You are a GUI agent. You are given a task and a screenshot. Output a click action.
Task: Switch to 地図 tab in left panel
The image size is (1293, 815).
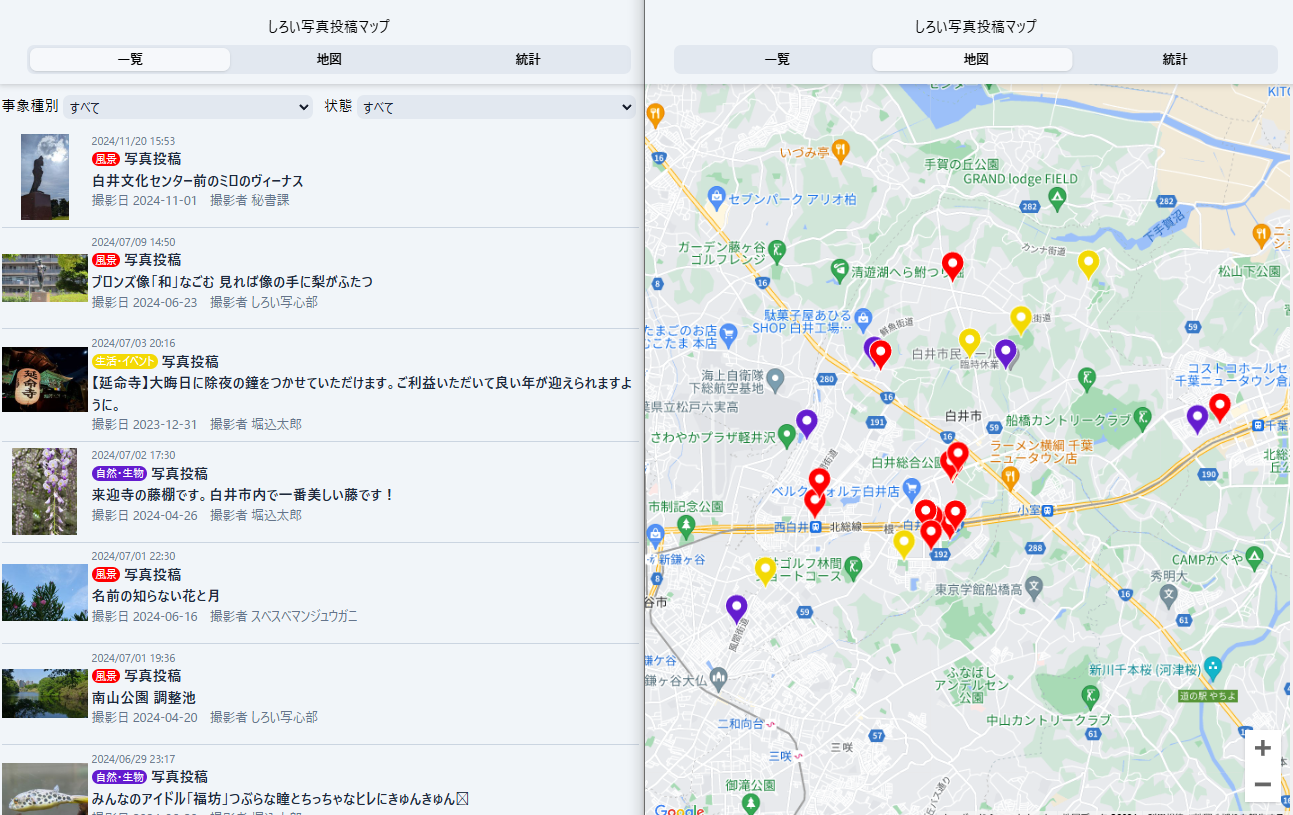coord(329,59)
